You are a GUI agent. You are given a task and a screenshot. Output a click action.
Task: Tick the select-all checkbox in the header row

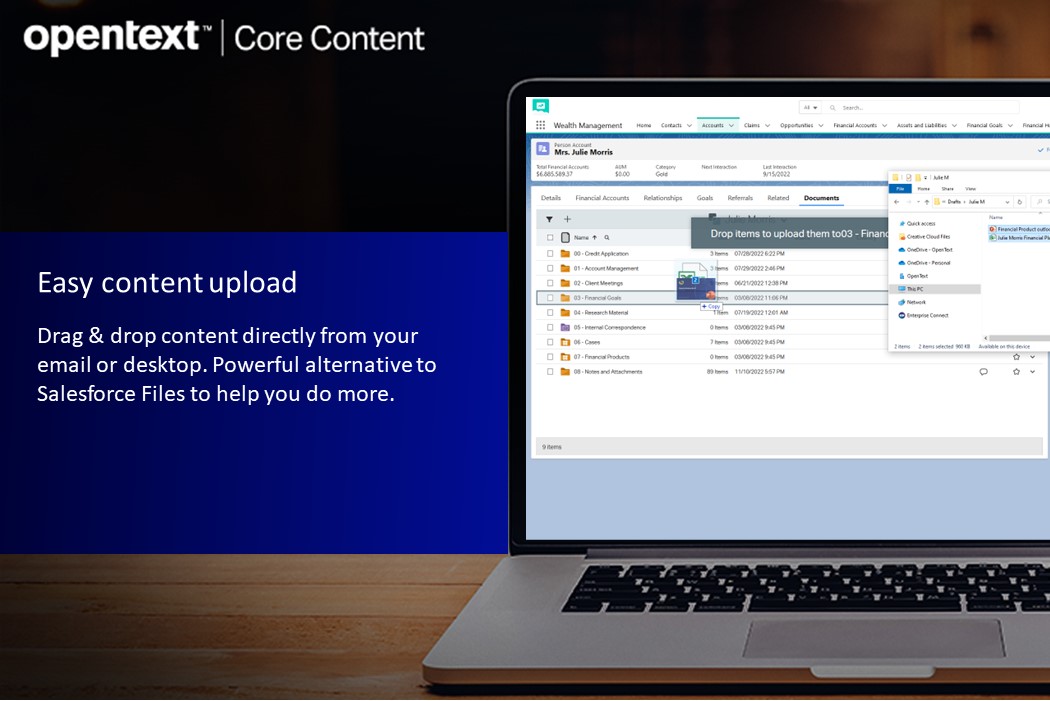coord(550,237)
